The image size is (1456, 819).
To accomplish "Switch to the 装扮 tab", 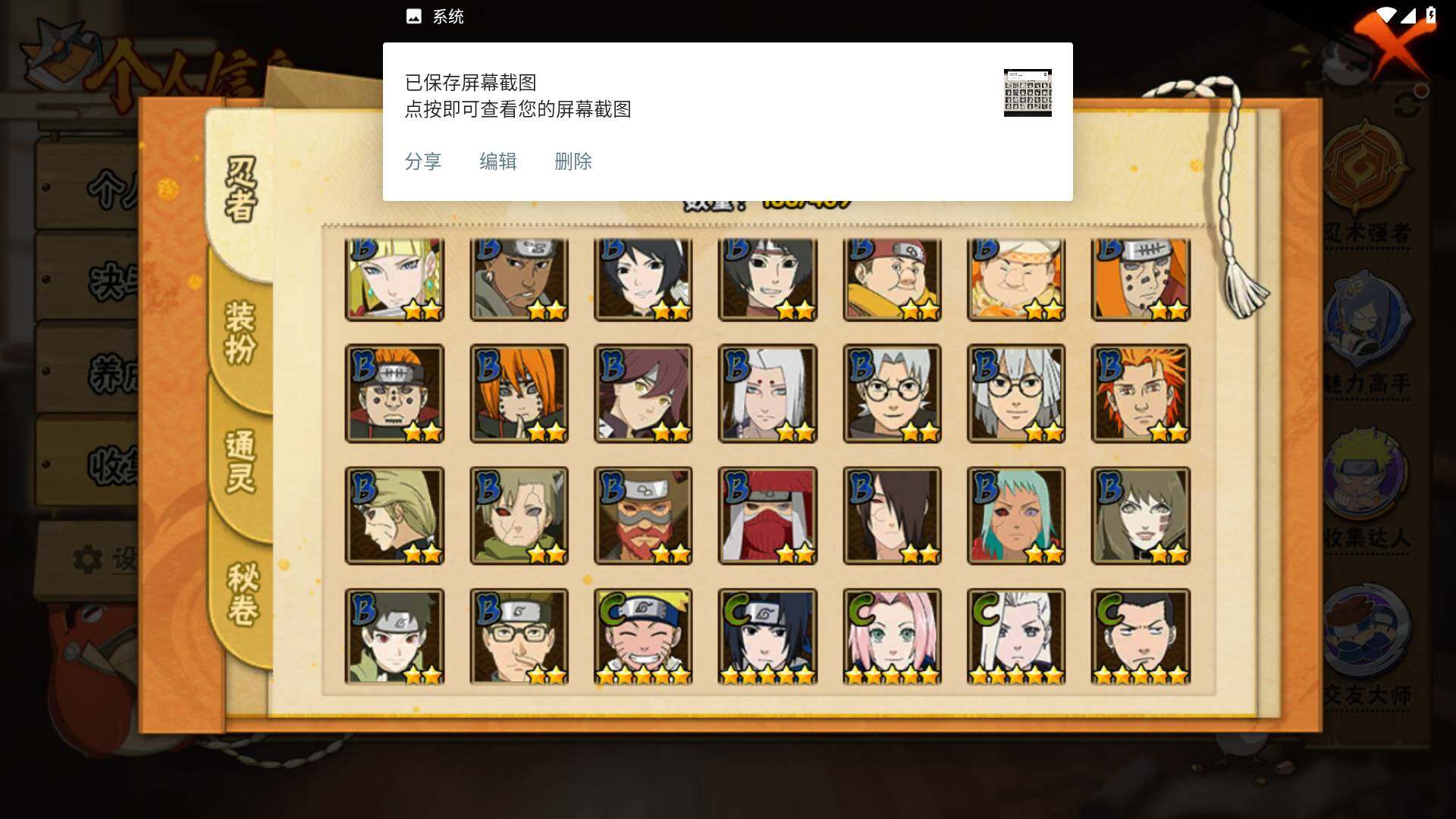I will 241,332.
